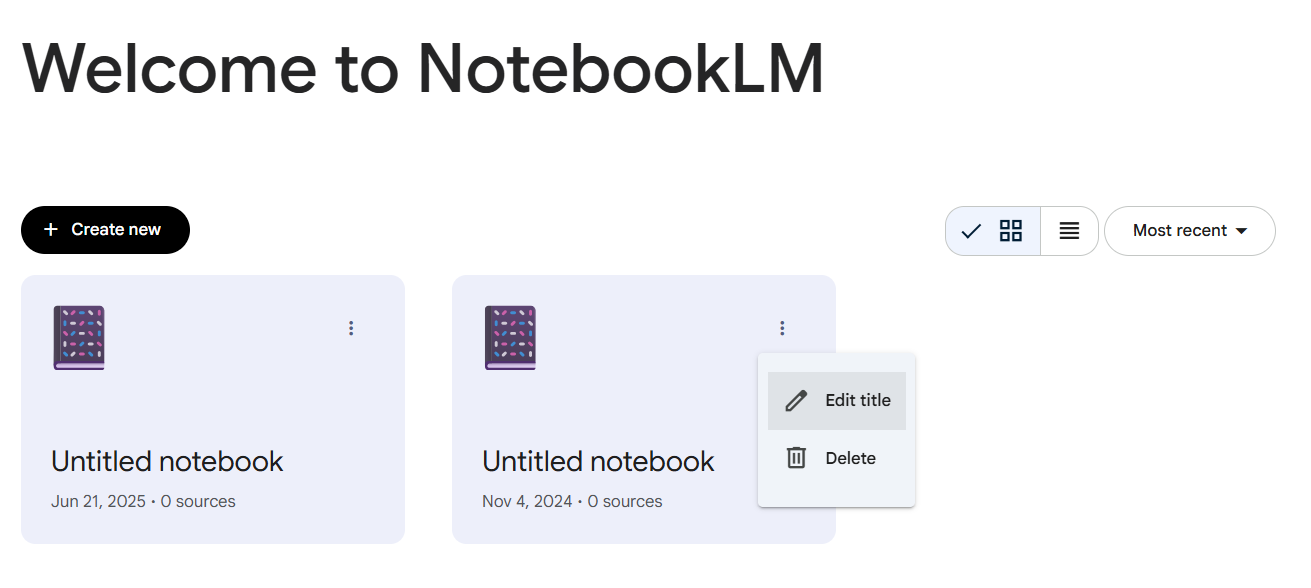Screen dimensions: 1311x588
Task: Click the checkmark on the grid toggle
Action: point(970,231)
